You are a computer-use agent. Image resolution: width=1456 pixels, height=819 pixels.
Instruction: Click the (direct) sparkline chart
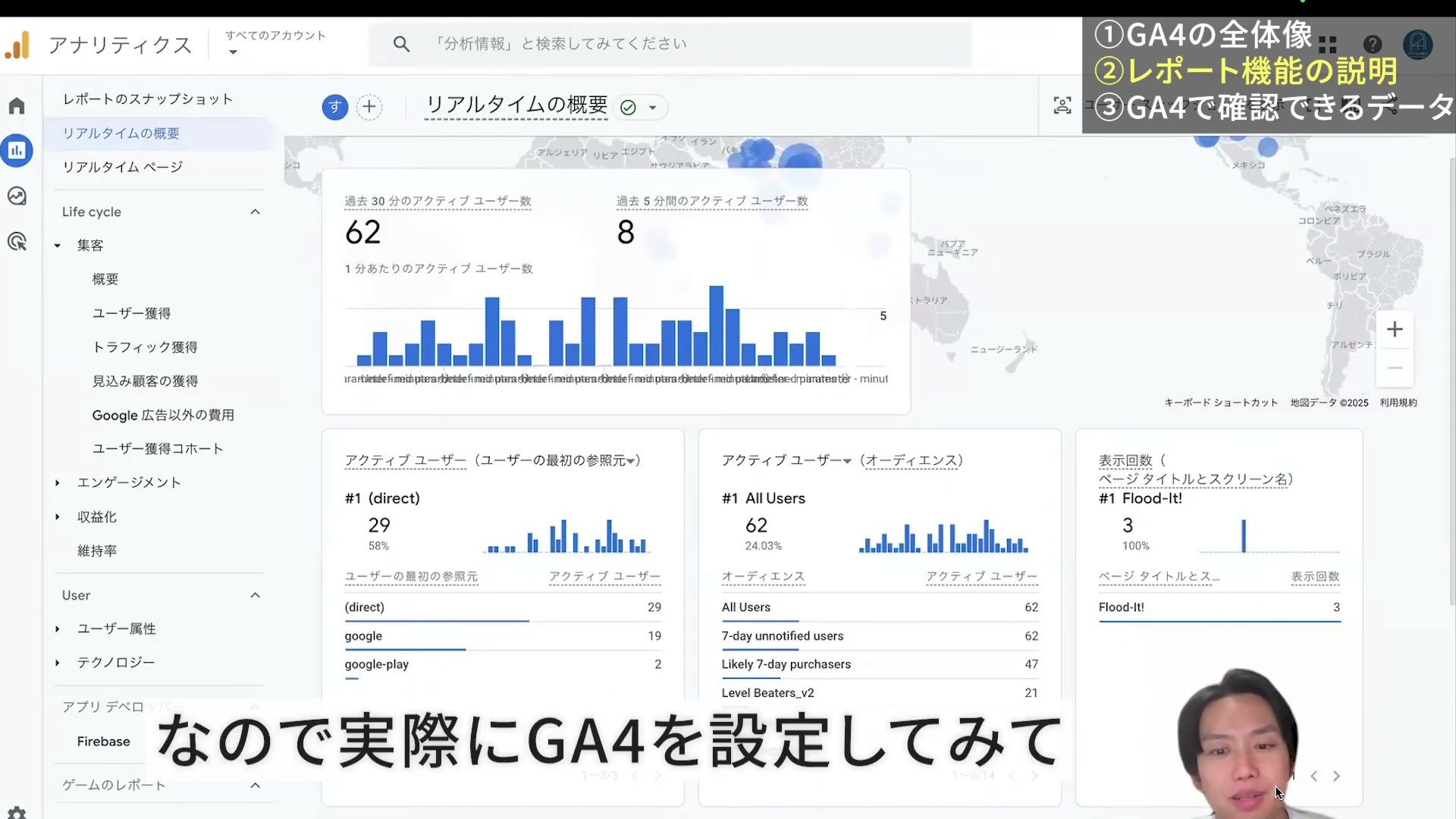(566, 535)
